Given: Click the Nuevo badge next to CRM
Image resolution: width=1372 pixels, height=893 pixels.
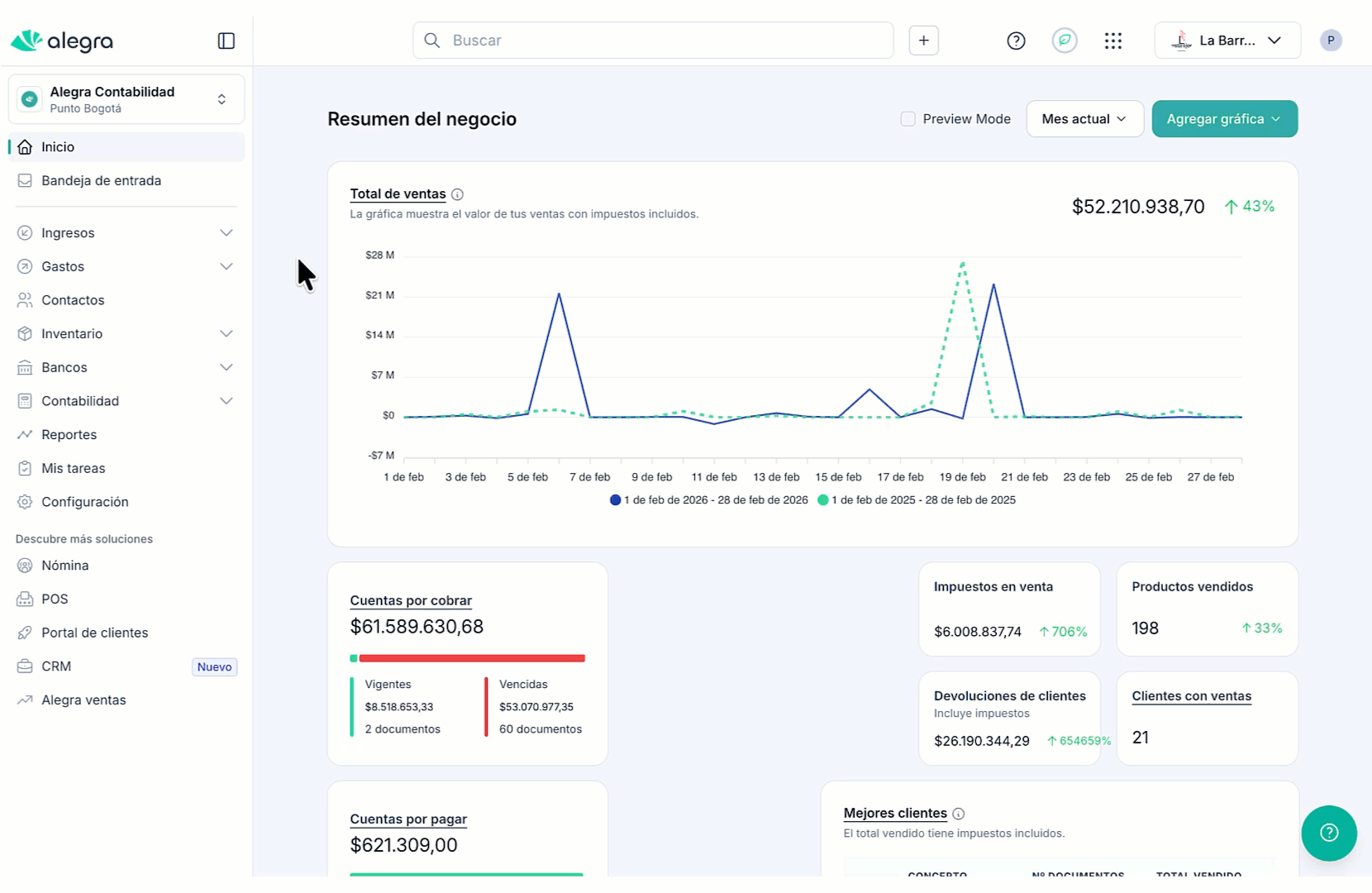Looking at the screenshot, I should (215, 667).
